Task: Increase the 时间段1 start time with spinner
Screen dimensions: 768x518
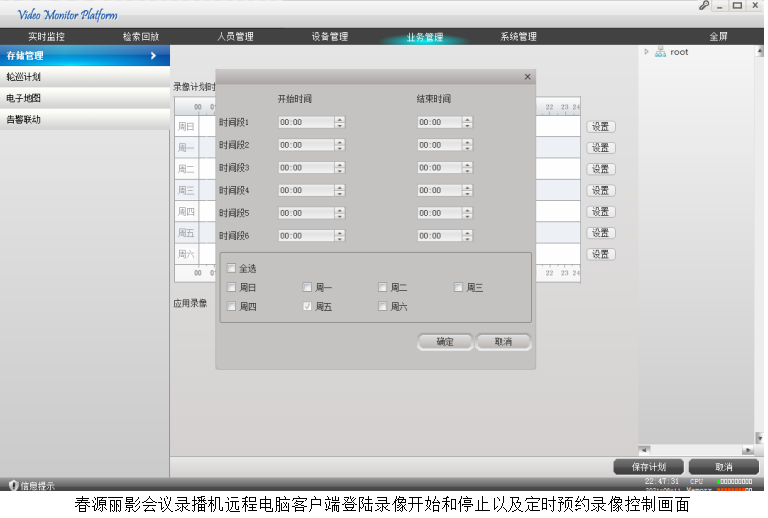Action: [340, 119]
